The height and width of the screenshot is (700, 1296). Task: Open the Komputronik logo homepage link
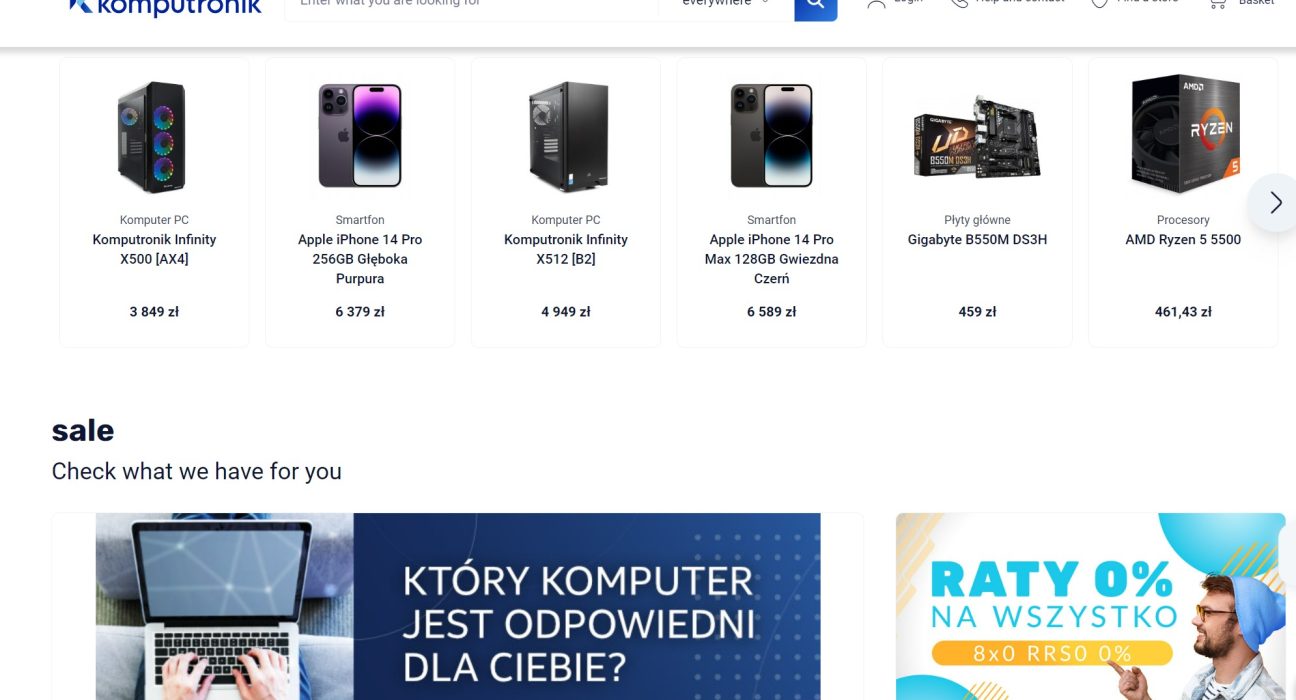[x=165, y=8]
